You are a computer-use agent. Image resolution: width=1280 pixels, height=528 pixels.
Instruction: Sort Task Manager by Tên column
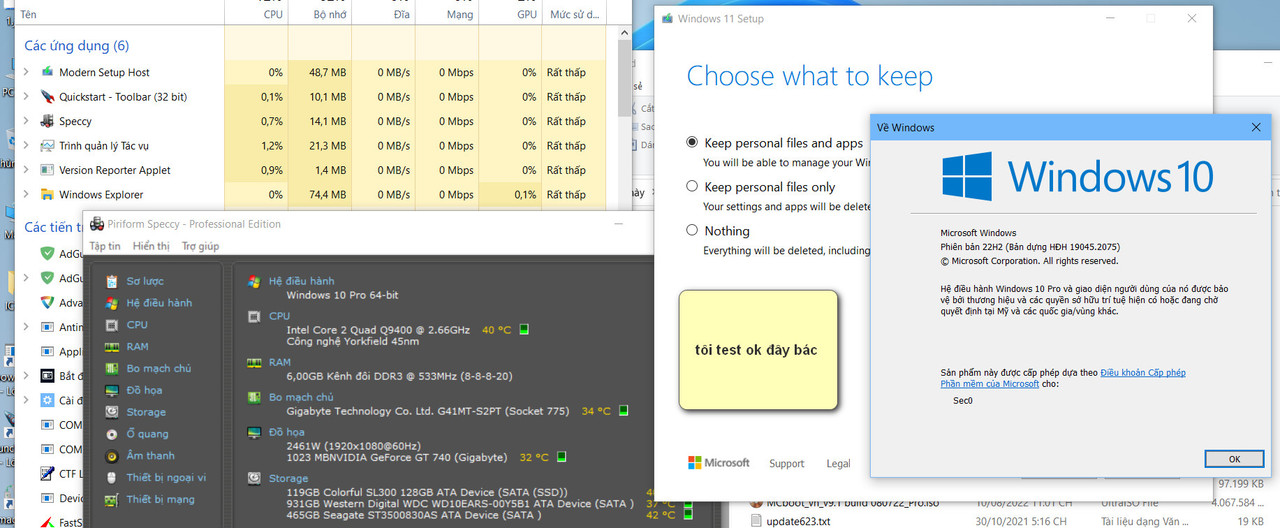pos(120,13)
